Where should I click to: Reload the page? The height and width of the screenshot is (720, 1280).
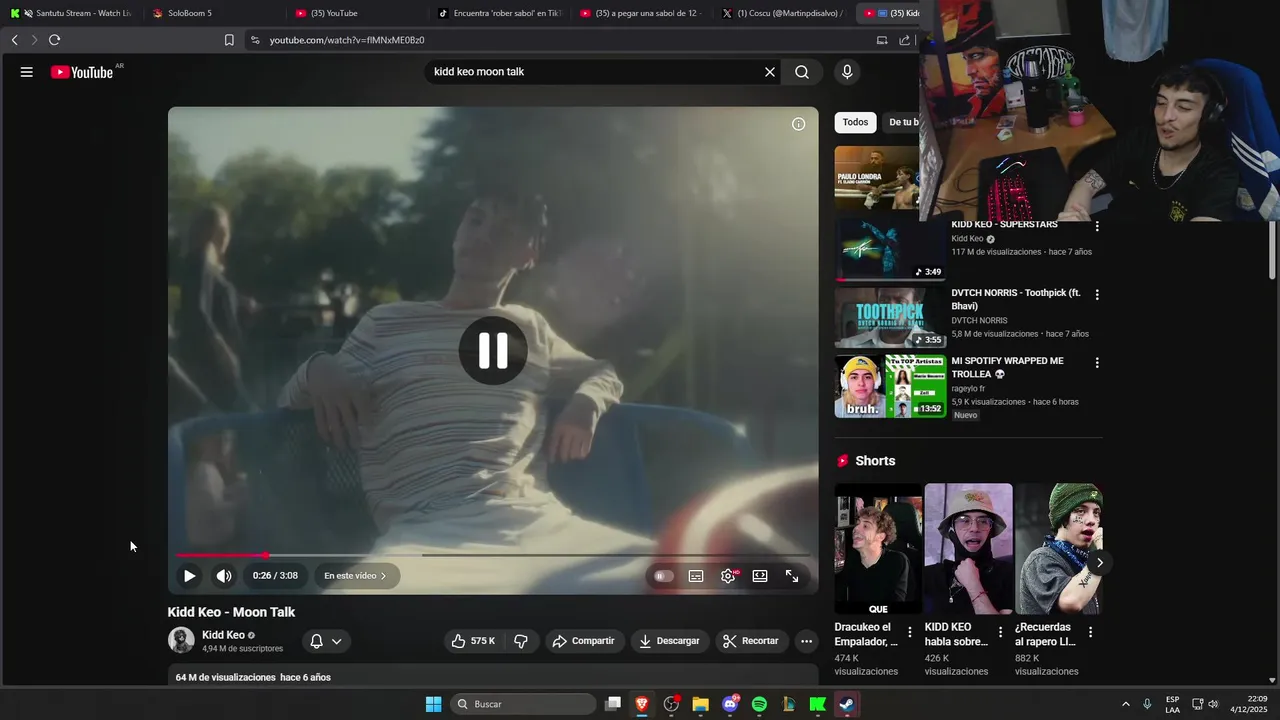coord(54,40)
